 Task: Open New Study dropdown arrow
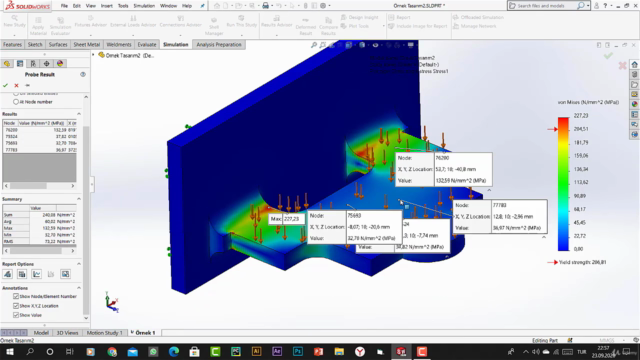click(x=14, y=35)
